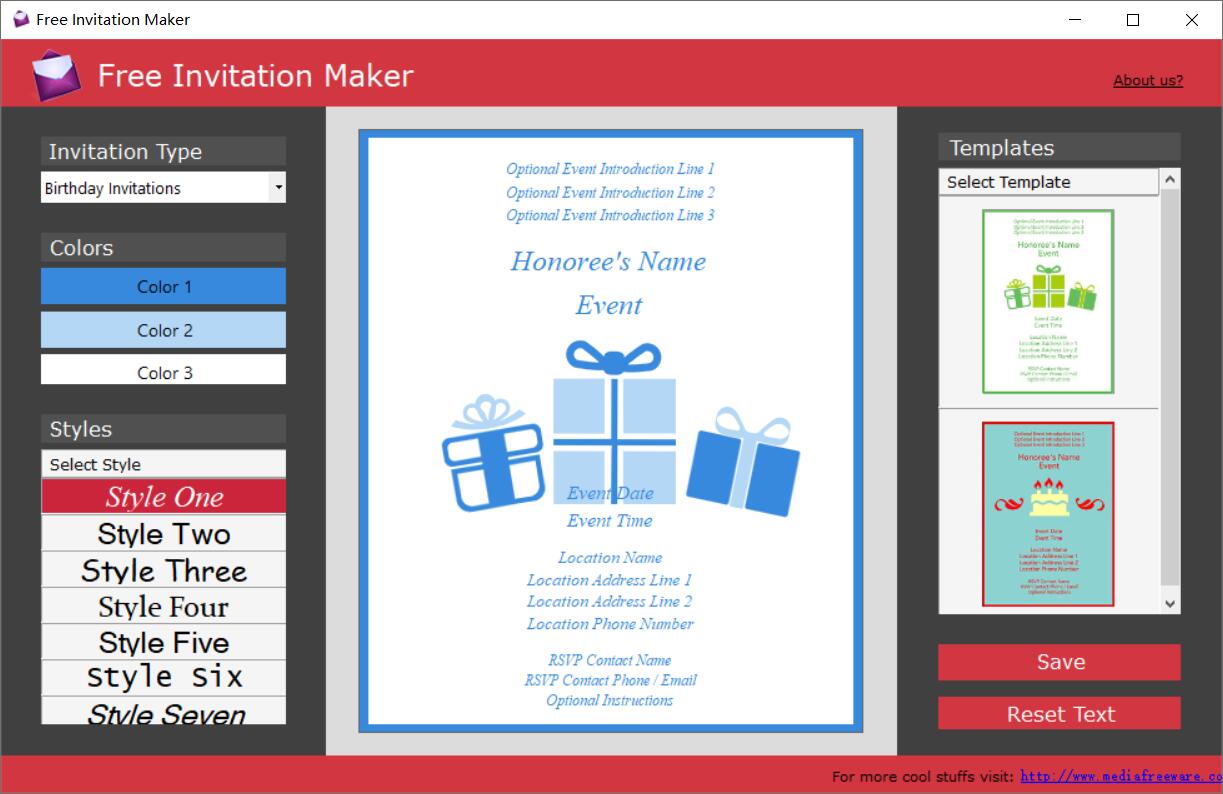Click the purple envelope app logo
Viewport: 1223px width, 794px height.
pos(55,75)
